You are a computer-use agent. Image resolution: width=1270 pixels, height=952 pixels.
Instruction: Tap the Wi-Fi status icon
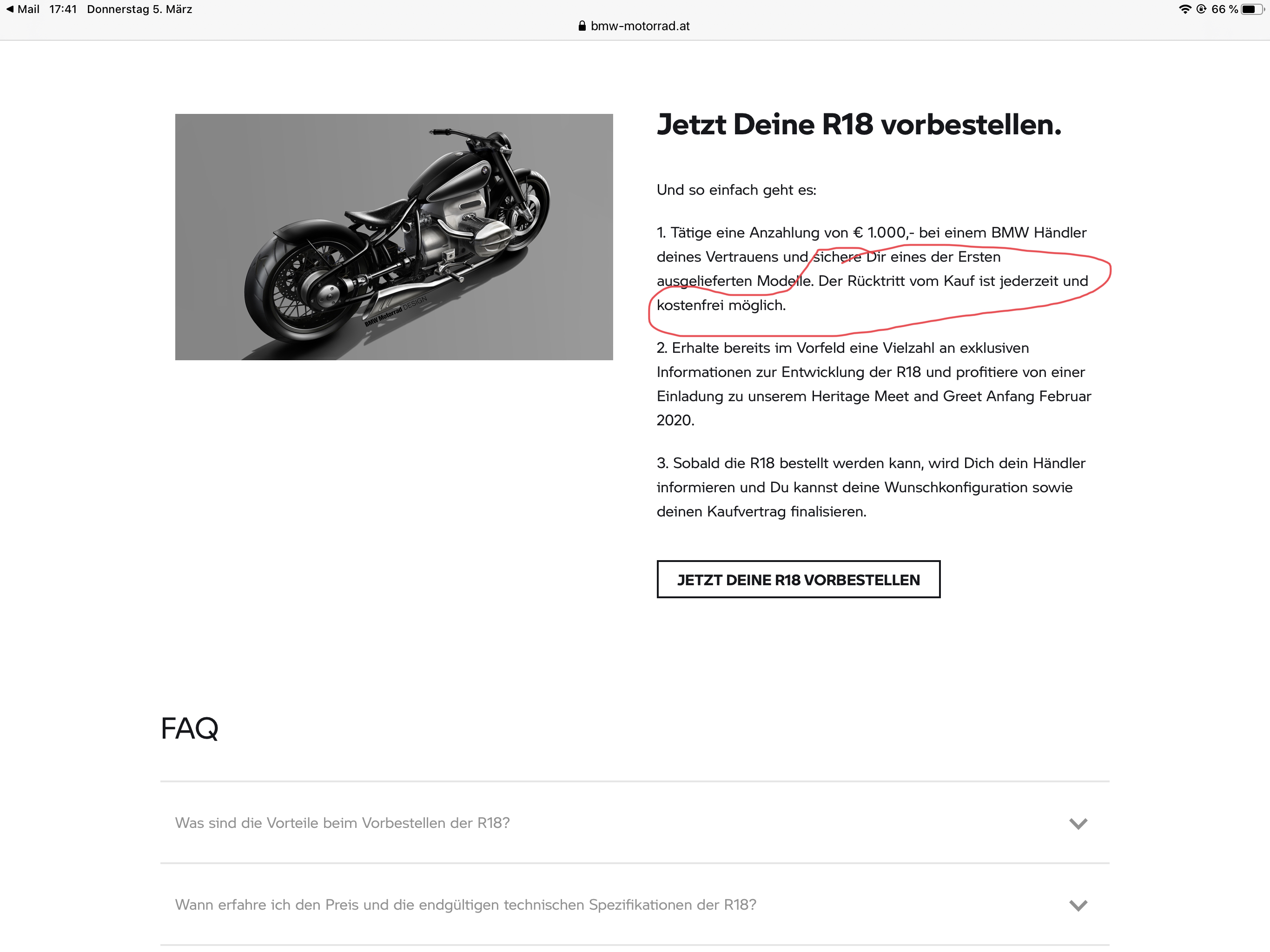click(1185, 9)
